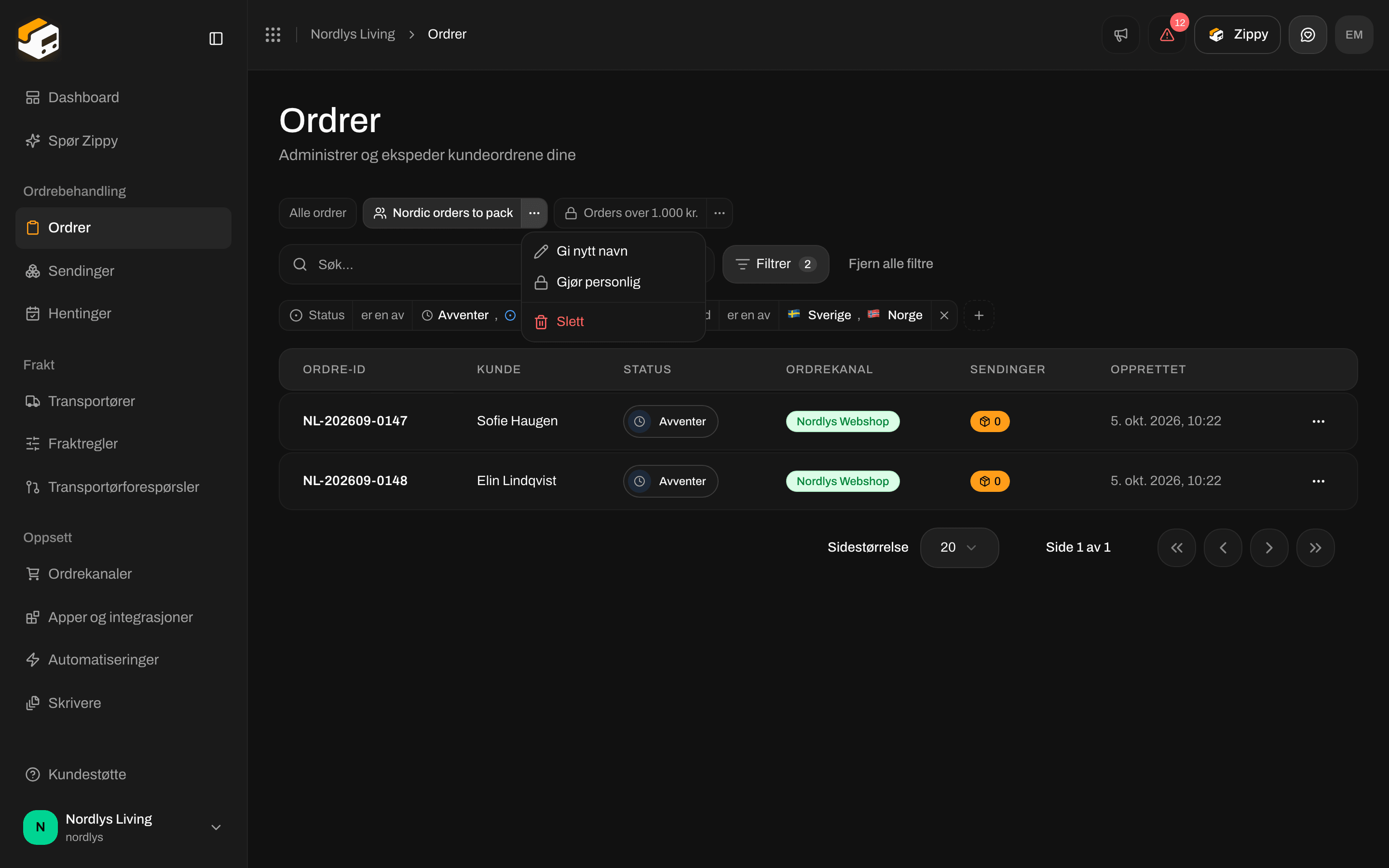1389x868 pixels.
Task: View the 12 warning alerts
Action: click(x=1167, y=34)
